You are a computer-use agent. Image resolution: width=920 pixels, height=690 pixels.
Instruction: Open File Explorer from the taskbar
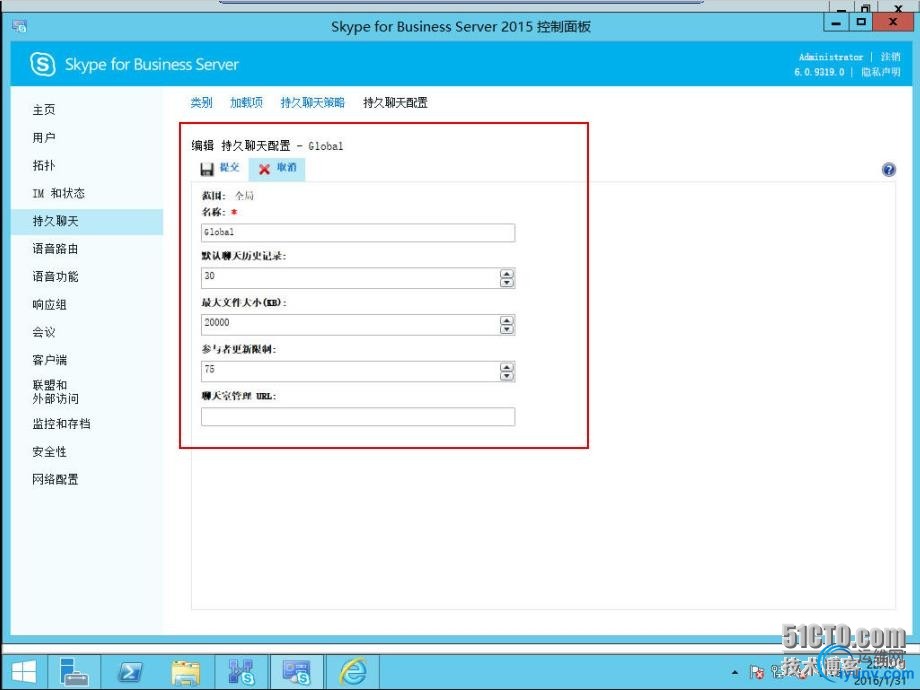click(185, 672)
